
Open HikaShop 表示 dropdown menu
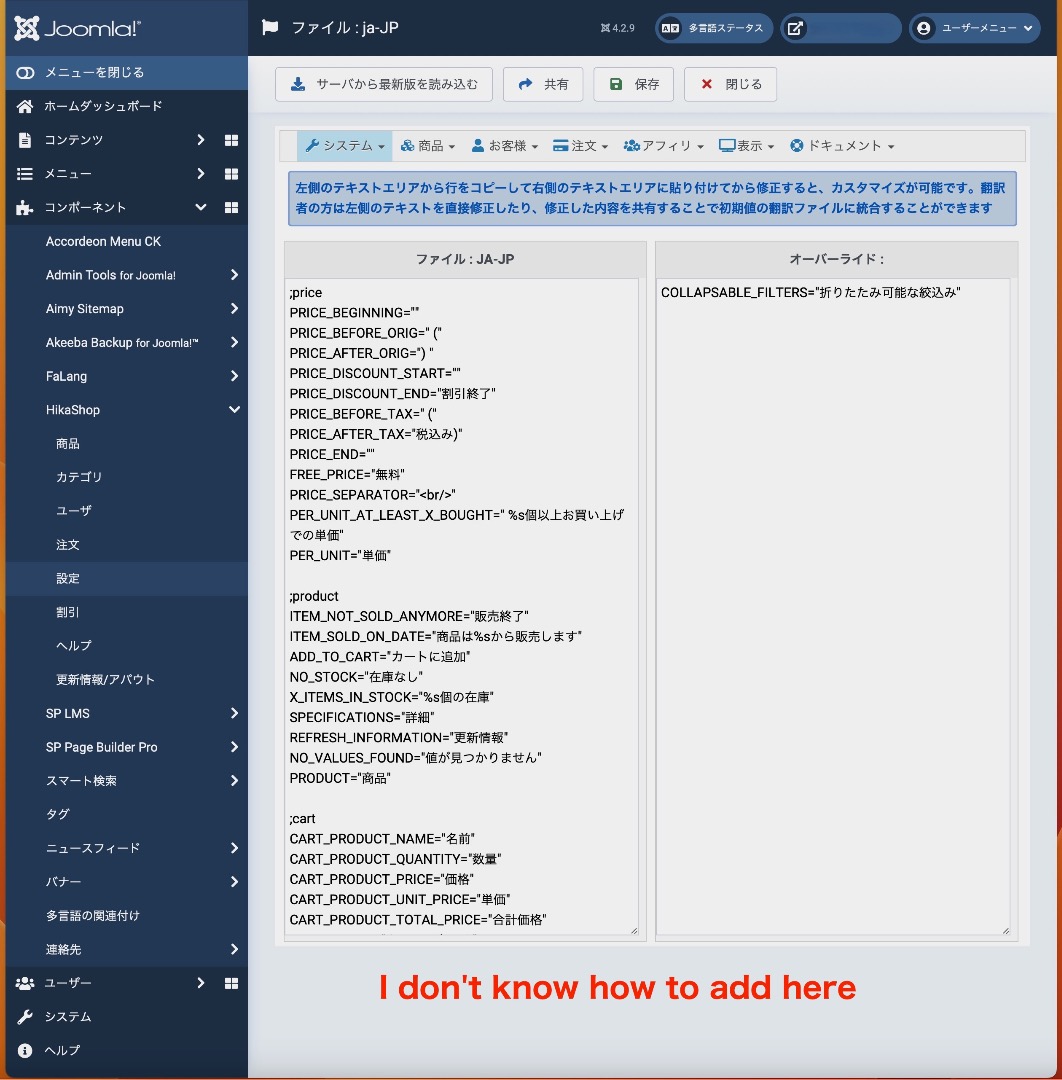point(747,145)
